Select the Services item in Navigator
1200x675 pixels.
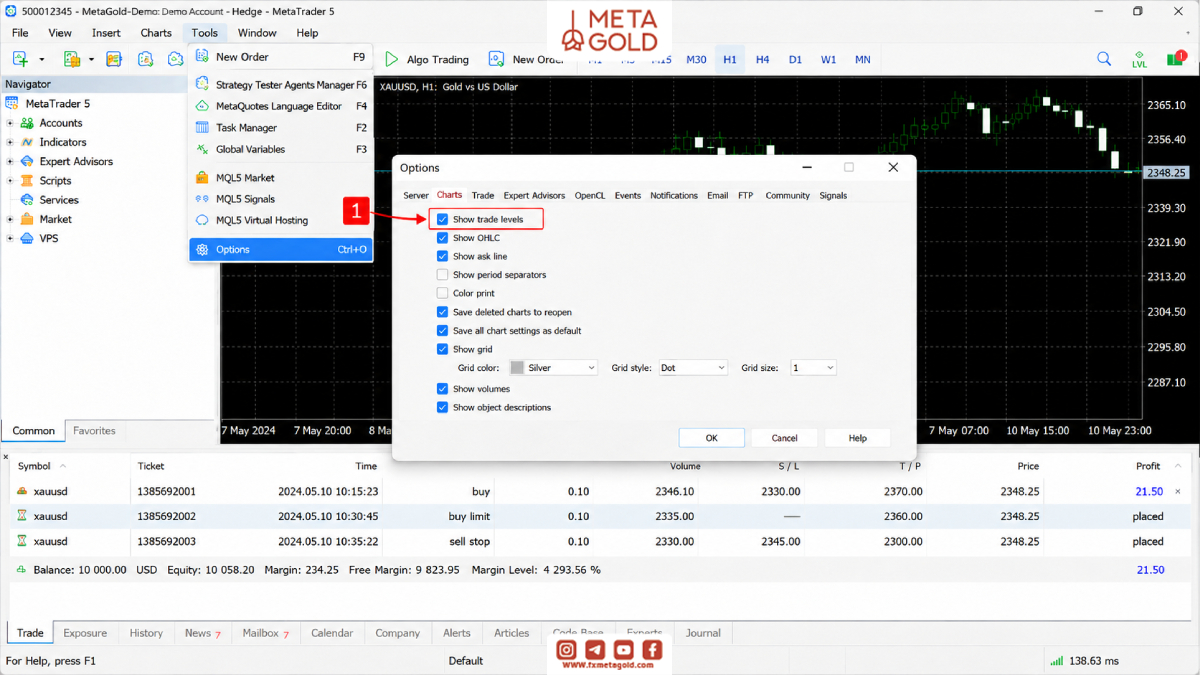pyautogui.click(x=59, y=200)
